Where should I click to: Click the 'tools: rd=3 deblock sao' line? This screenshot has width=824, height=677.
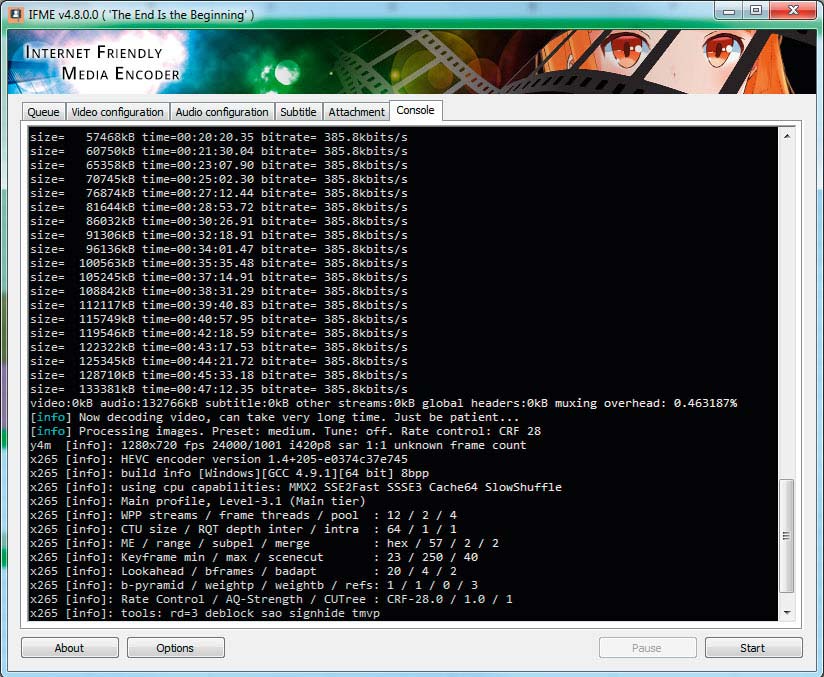[205, 613]
